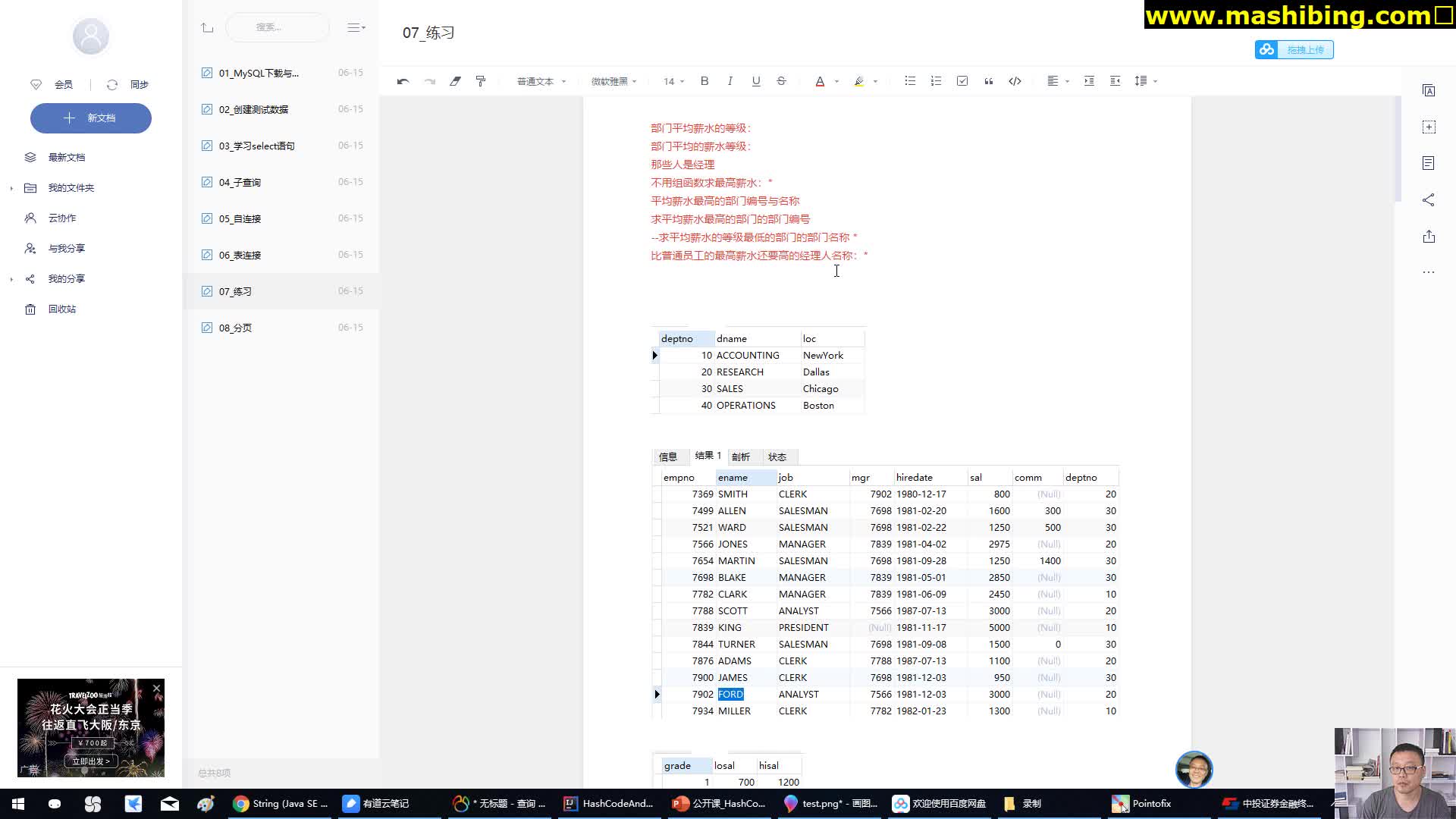The image size is (1456, 819).
Task: Open the more options ellipsis icon
Action: [x=1429, y=272]
